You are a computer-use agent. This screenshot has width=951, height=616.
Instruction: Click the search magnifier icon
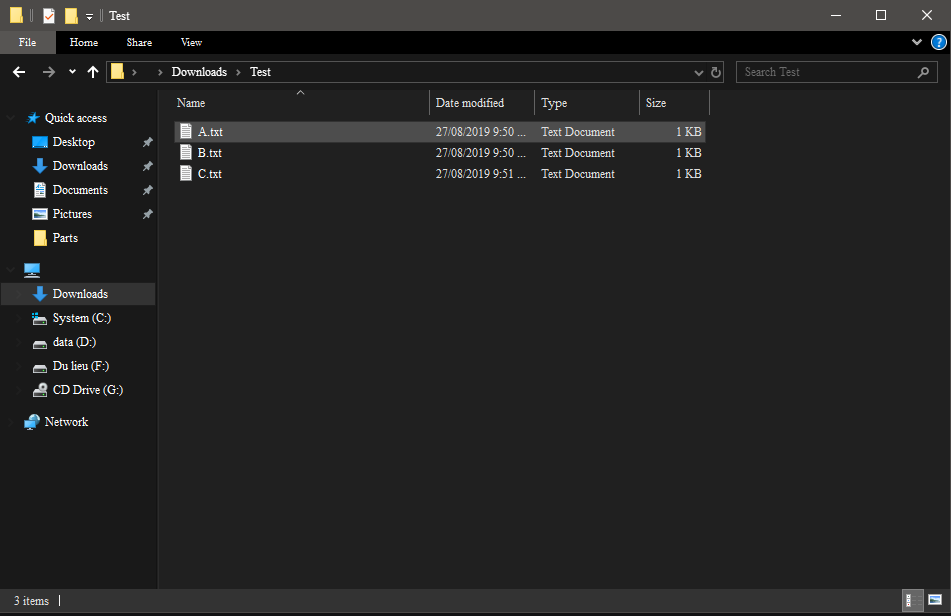[x=923, y=72]
